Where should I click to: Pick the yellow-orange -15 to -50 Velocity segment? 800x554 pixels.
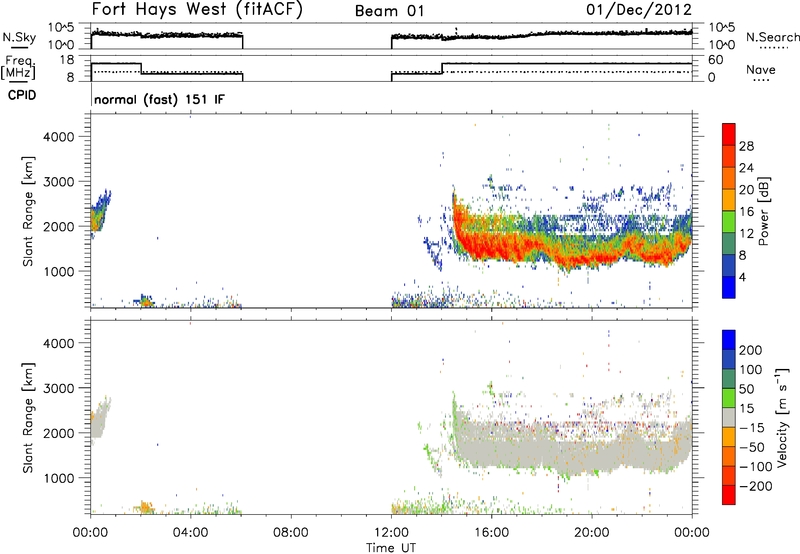729,436
